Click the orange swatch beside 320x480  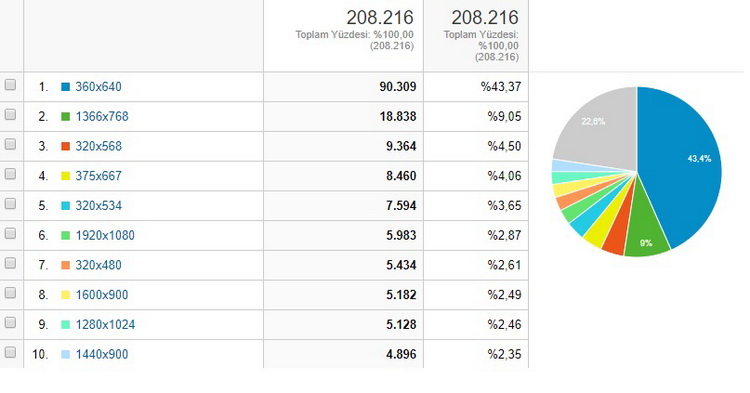tap(66, 265)
